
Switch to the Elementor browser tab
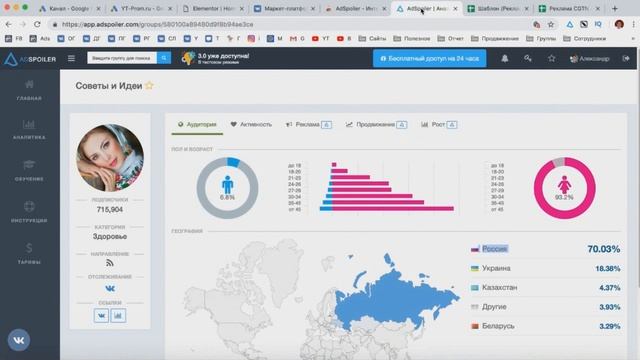coord(213,8)
